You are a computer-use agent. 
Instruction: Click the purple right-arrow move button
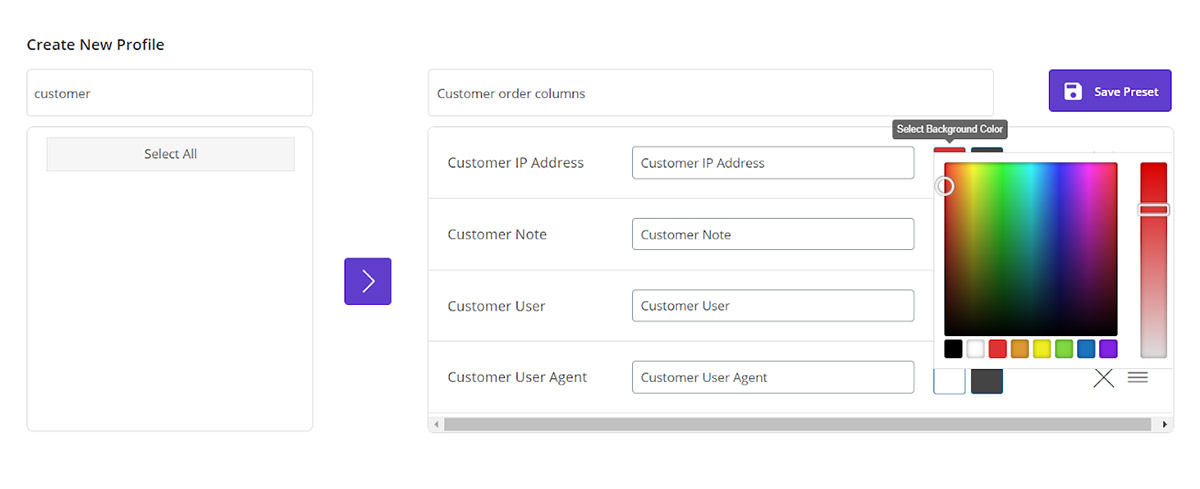point(367,281)
